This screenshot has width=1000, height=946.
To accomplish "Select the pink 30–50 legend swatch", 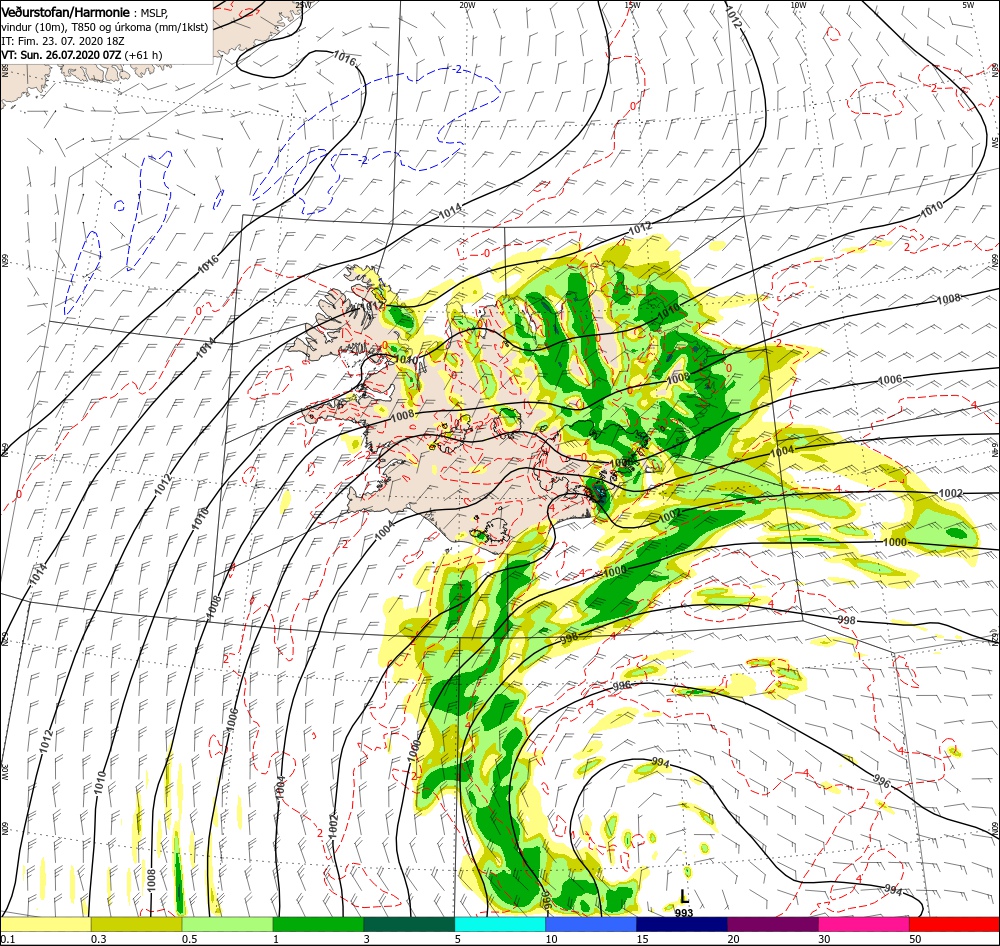I will pos(864,924).
